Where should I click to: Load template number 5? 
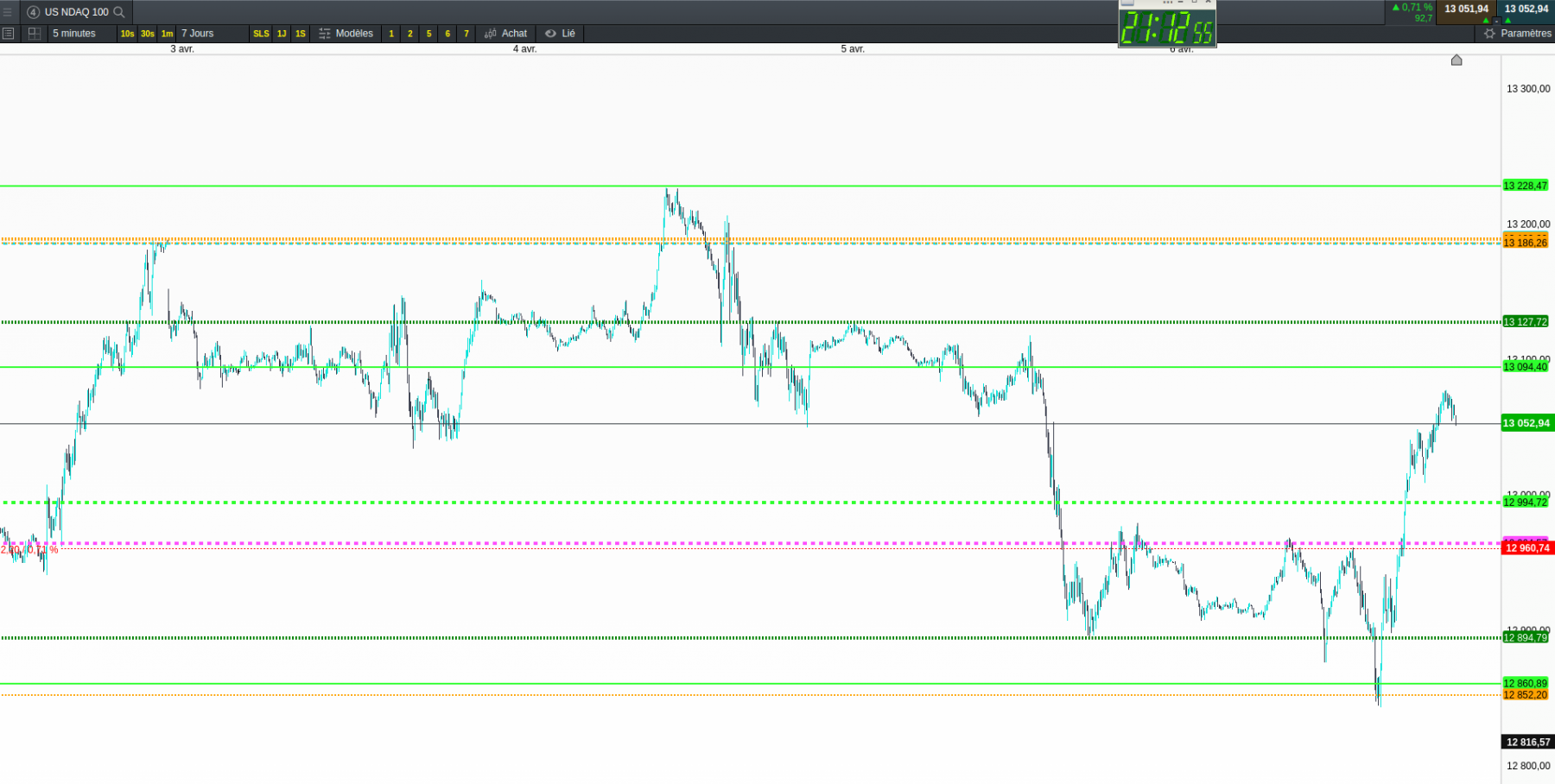tap(429, 34)
